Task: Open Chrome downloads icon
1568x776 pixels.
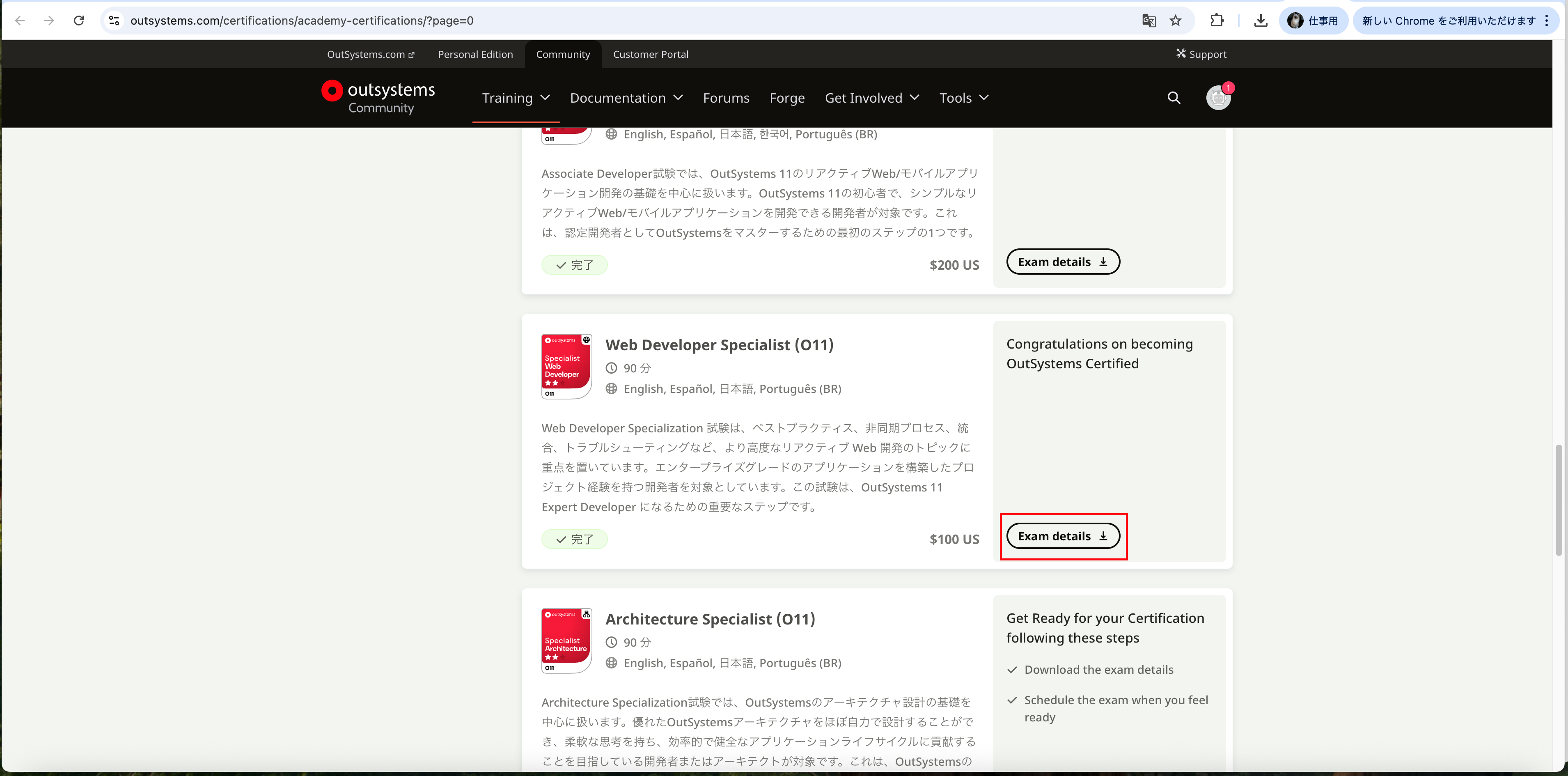Action: click(1261, 21)
